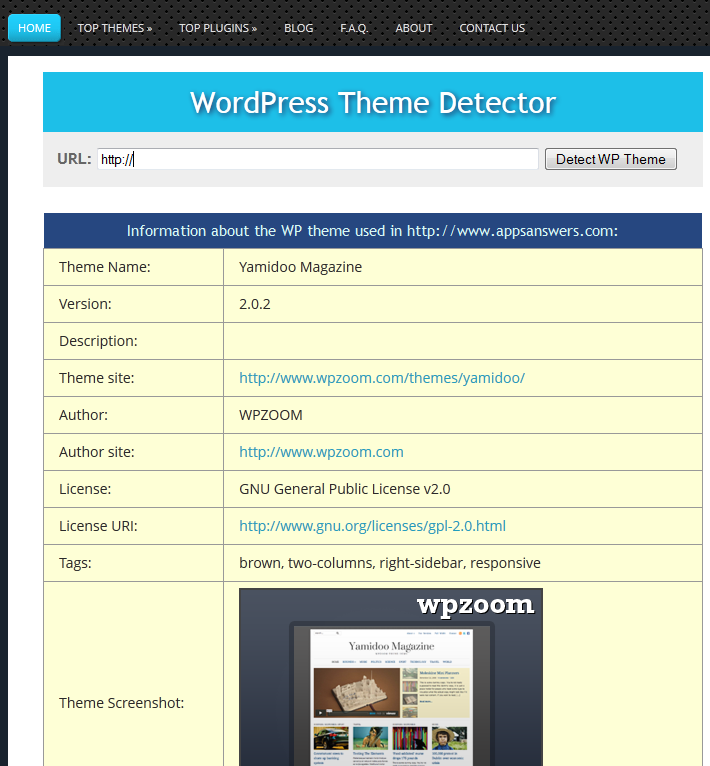
Task: Select the tags value starting with brown
Action: (389, 563)
